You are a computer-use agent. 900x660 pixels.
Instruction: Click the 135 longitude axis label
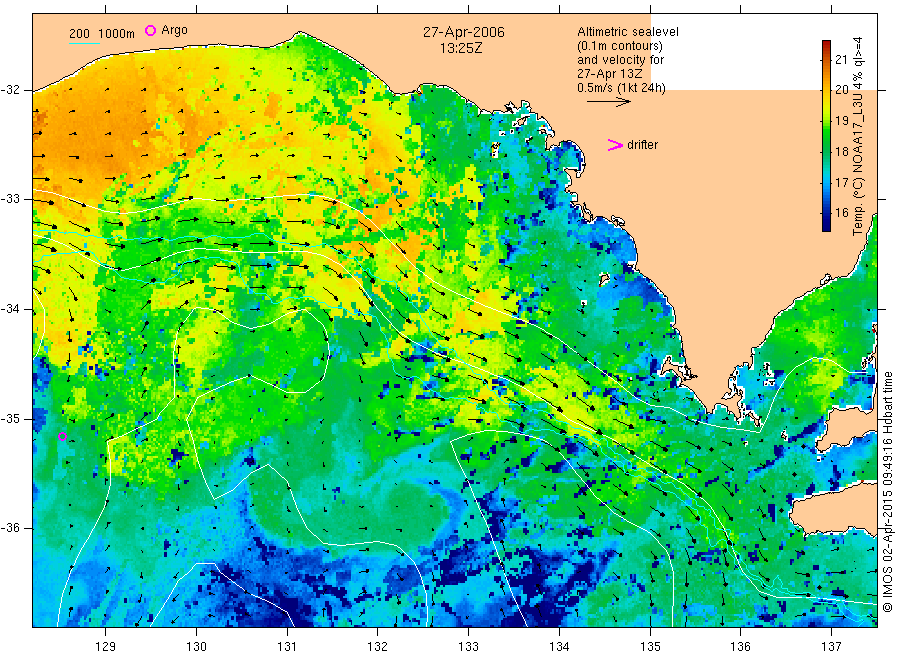pyautogui.click(x=650, y=647)
